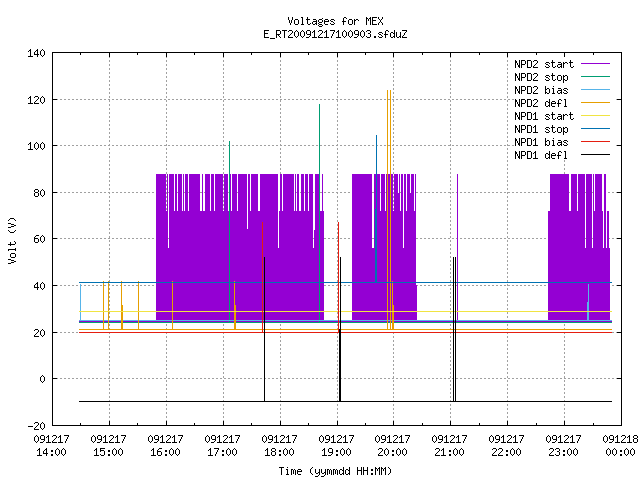Click red NPD1 bias spike near 17:40
The width and height of the screenshot is (640, 480).
262,278
